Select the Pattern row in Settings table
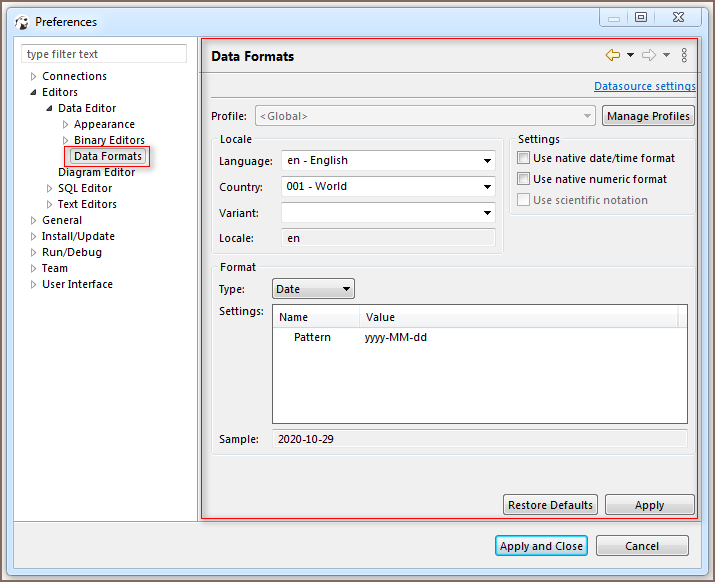 312,338
